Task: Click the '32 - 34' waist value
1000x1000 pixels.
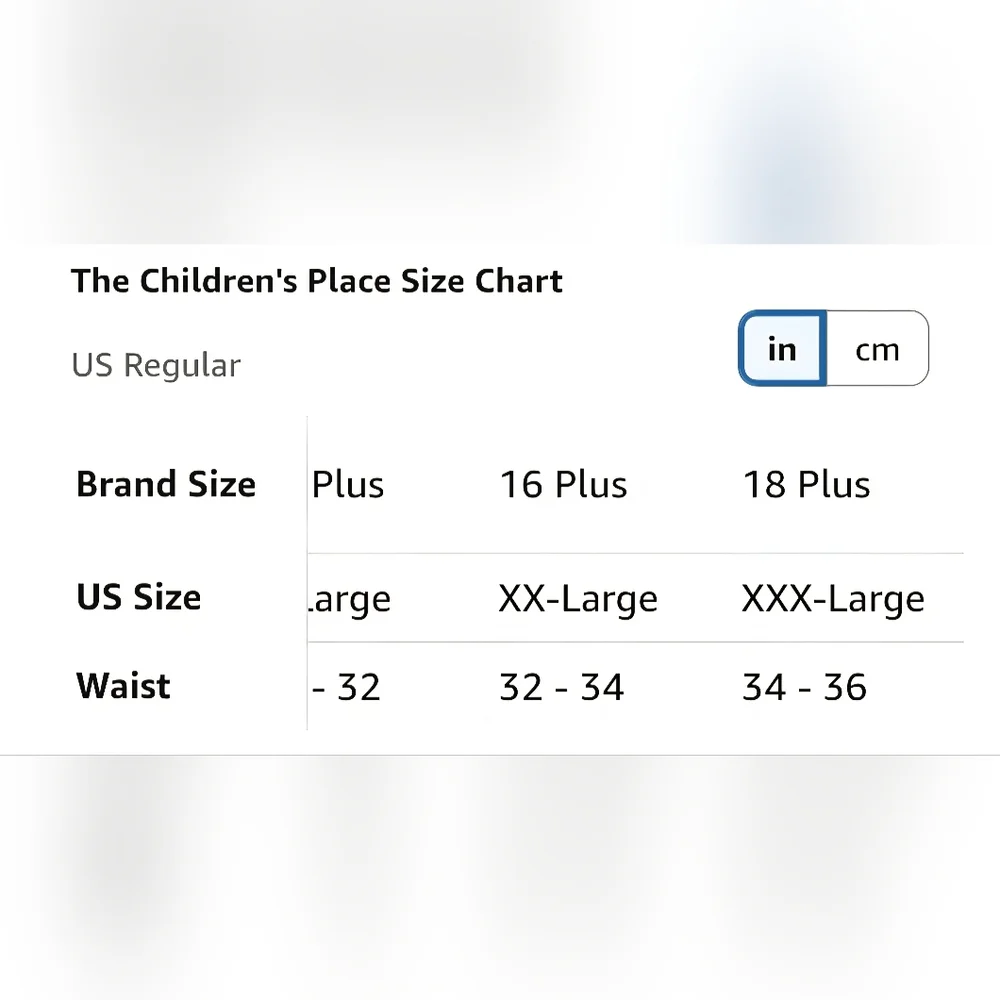Action: click(x=561, y=687)
